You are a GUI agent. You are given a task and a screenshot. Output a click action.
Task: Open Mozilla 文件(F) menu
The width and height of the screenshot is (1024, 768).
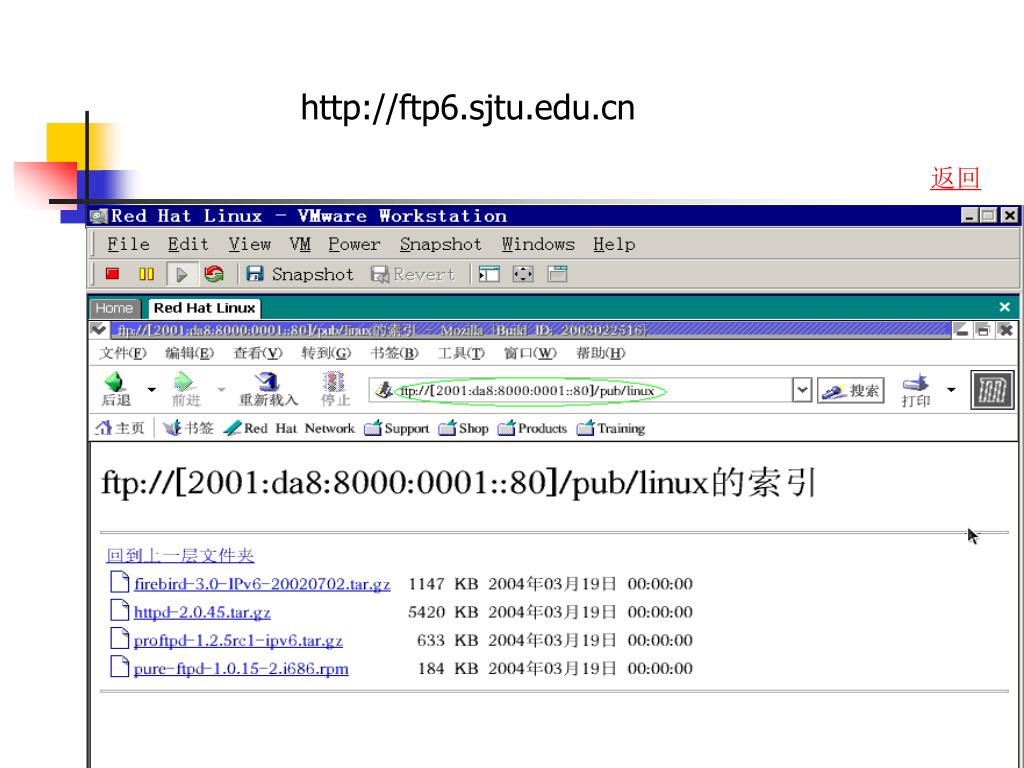pos(123,353)
